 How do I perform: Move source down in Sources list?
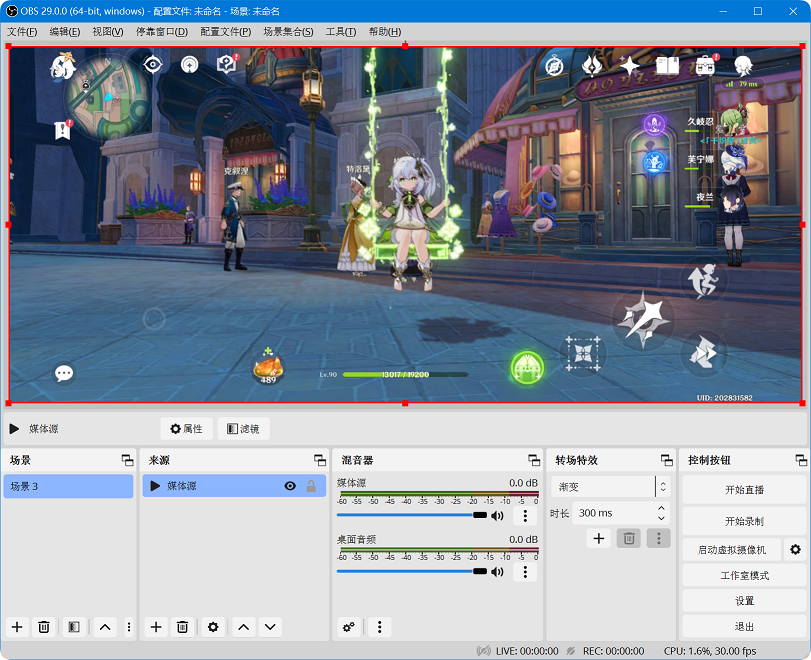271,627
